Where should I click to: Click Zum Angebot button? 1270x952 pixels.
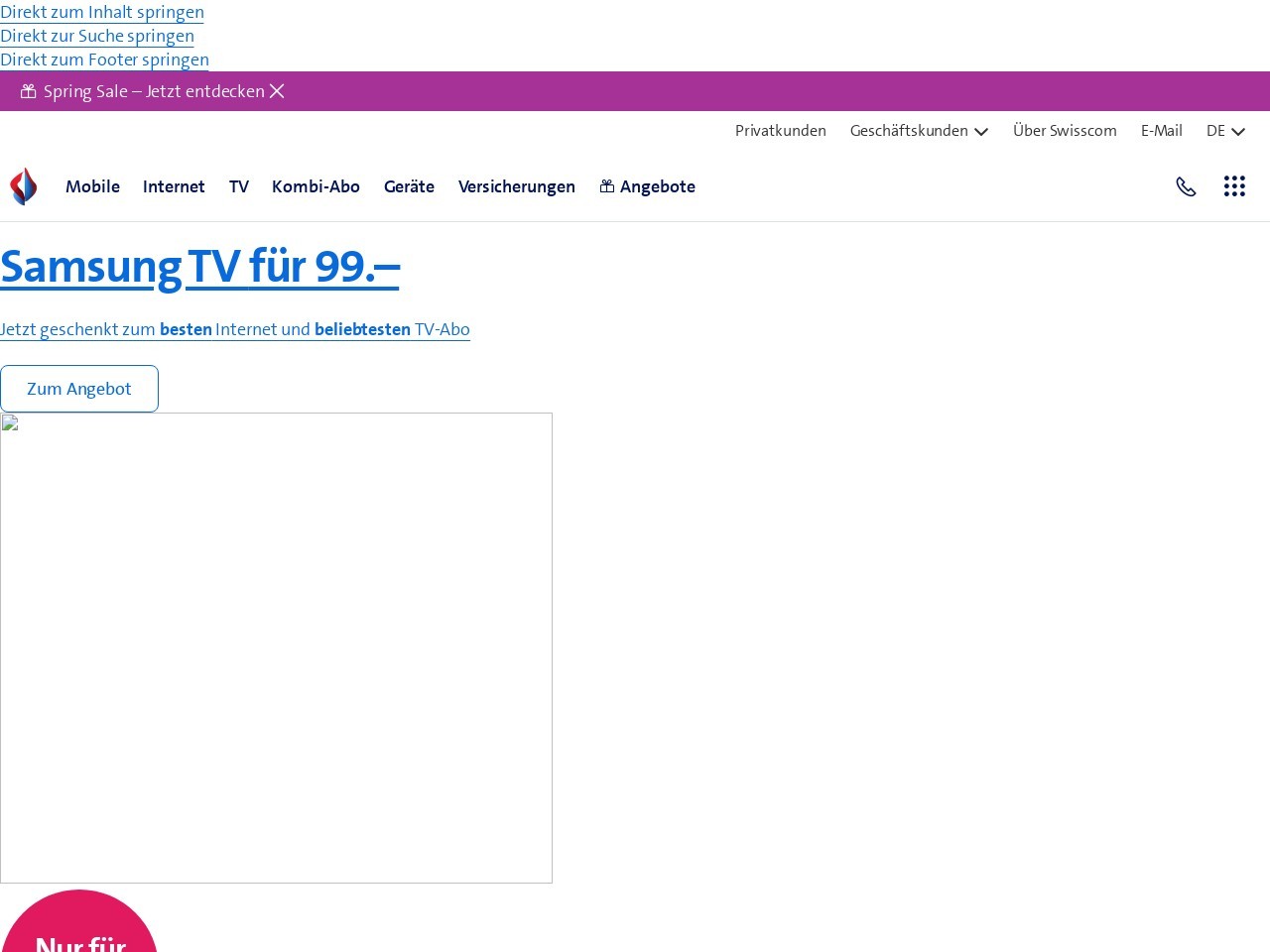[79, 389]
